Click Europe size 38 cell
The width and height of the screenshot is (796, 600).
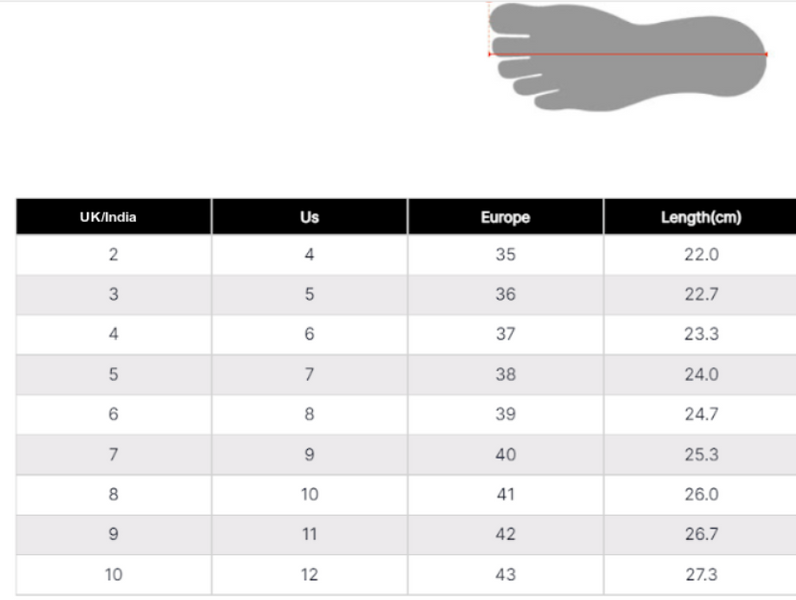click(505, 375)
